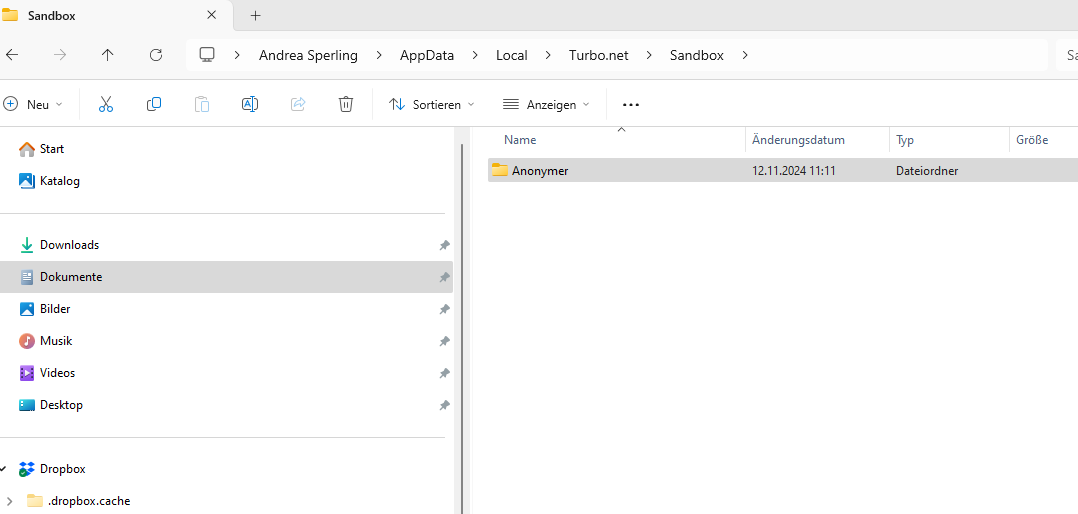Open a new tab with plus button
1078x514 pixels.
[255, 15]
